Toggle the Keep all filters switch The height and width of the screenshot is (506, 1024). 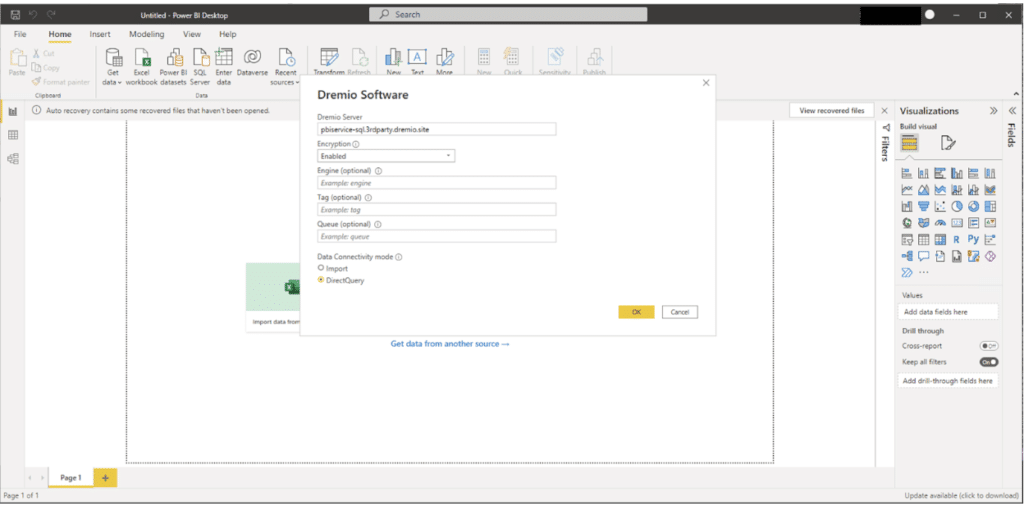click(989, 362)
